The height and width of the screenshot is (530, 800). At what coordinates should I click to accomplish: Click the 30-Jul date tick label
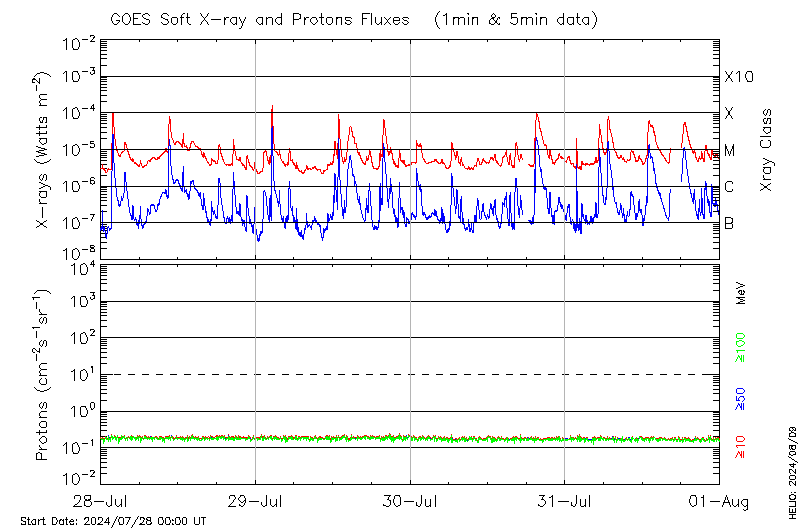click(x=410, y=501)
